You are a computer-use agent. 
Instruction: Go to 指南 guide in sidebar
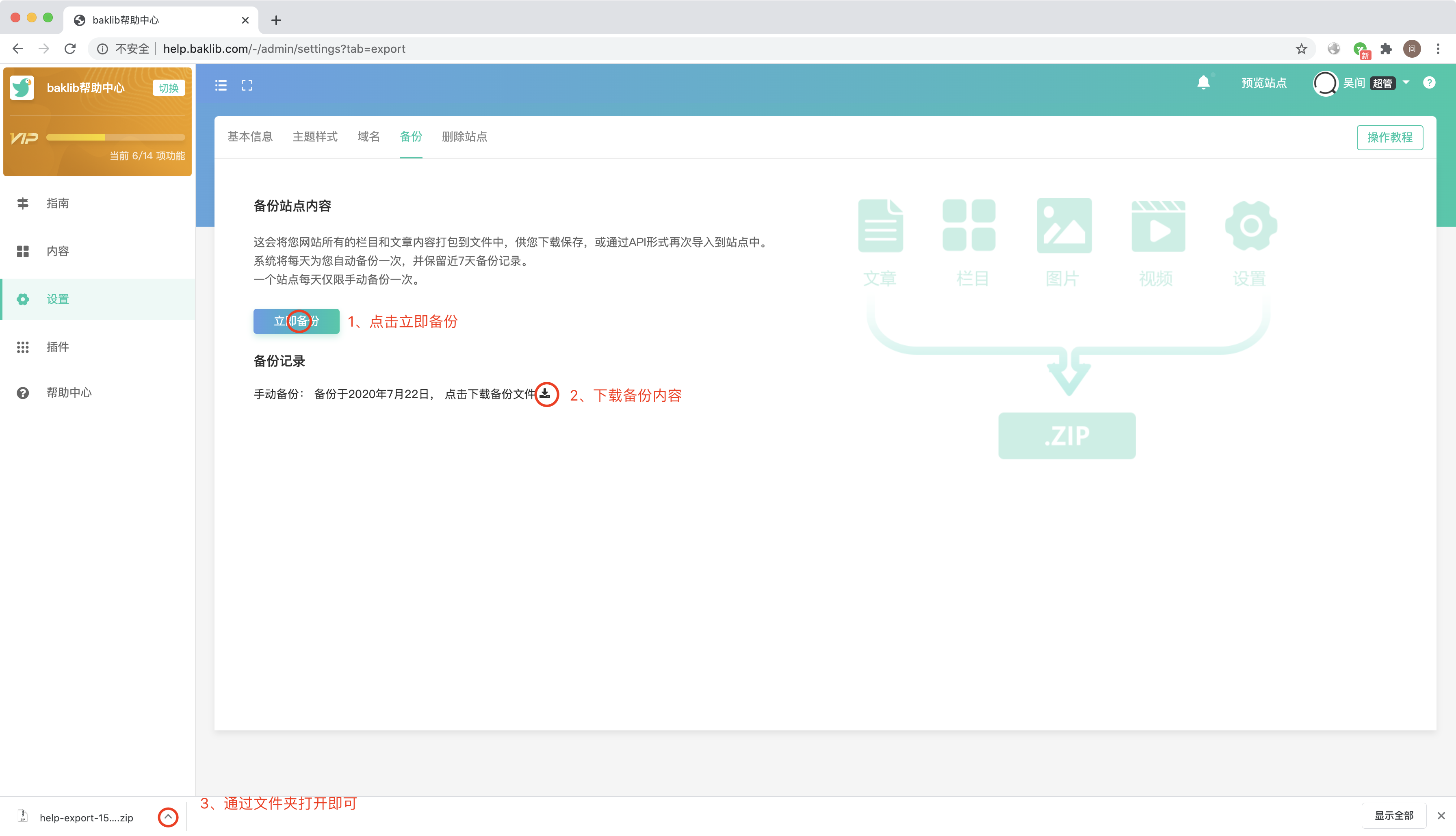[x=57, y=203]
